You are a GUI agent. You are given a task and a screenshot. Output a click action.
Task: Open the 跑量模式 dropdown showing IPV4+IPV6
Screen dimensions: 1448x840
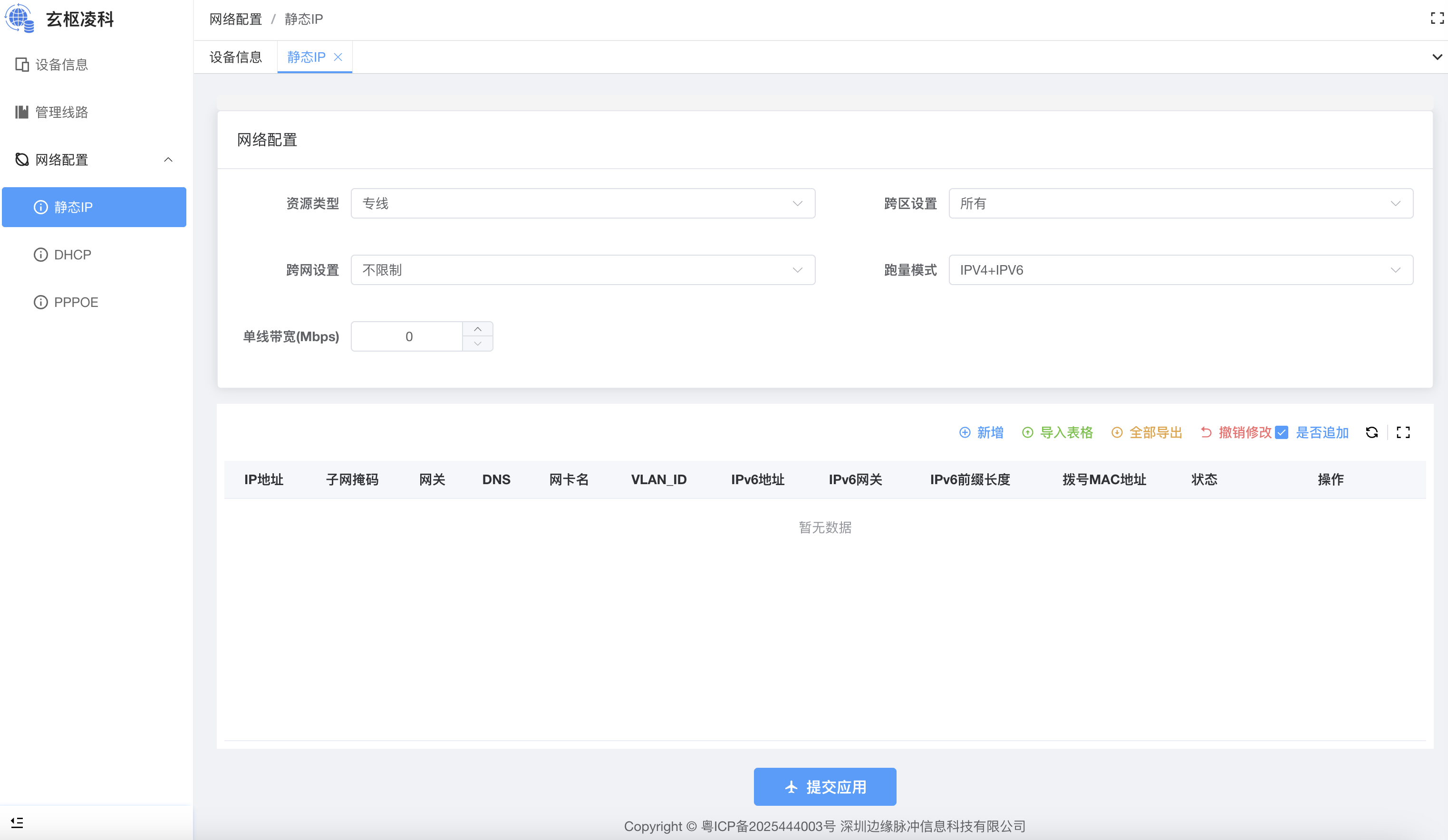[x=1180, y=270]
